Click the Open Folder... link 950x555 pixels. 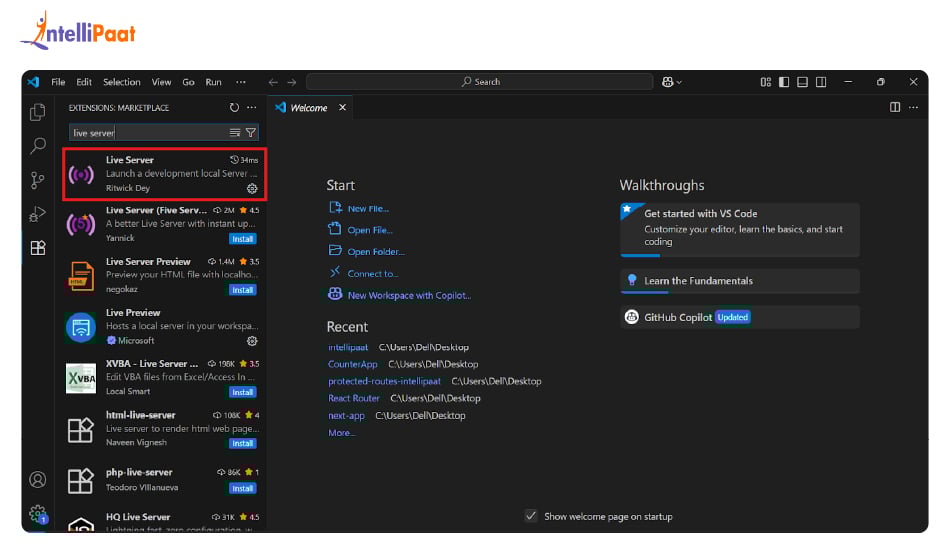tap(376, 252)
